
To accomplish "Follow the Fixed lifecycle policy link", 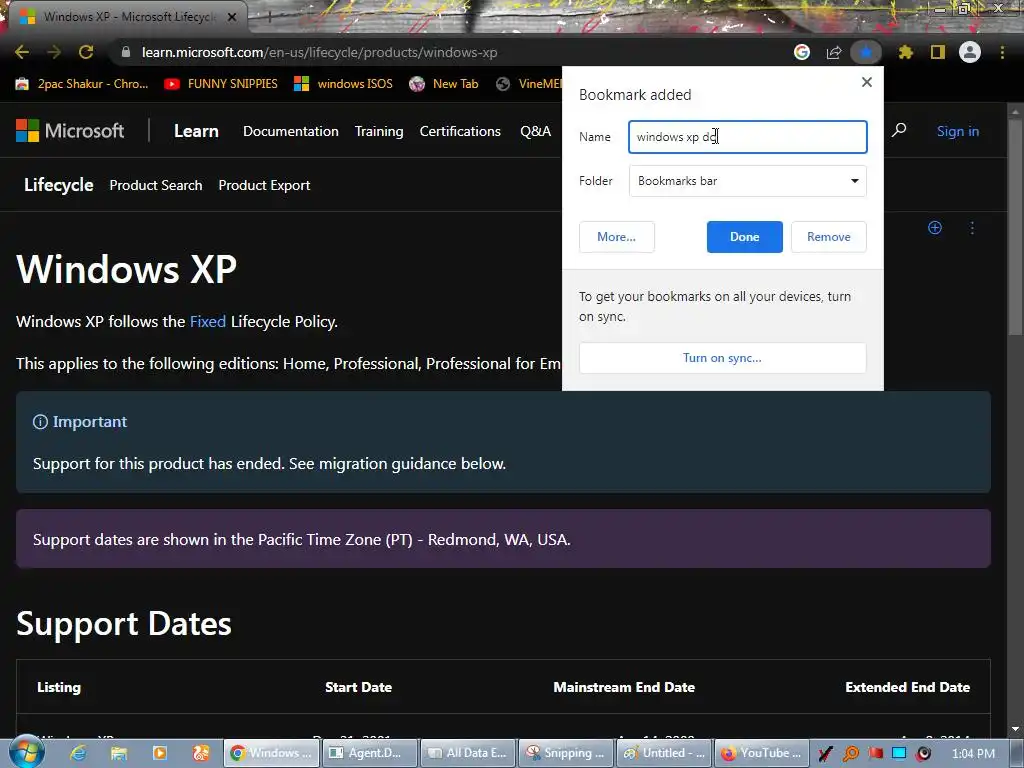I will (x=208, y=321).
